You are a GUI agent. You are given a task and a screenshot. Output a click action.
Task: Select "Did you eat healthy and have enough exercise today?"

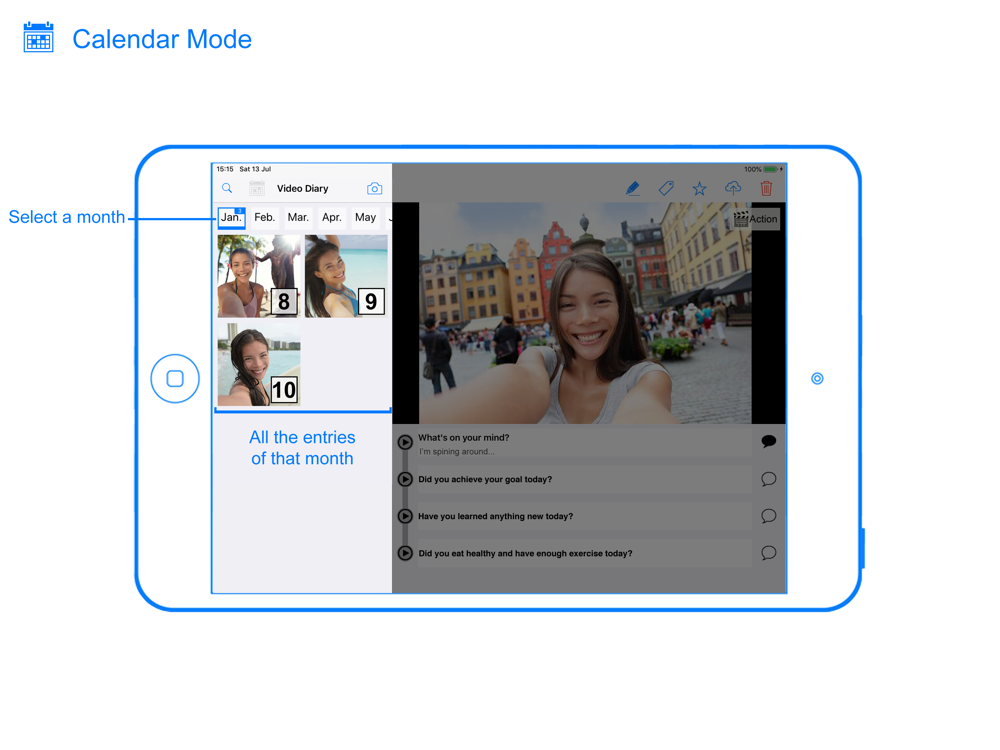(525, 553)
